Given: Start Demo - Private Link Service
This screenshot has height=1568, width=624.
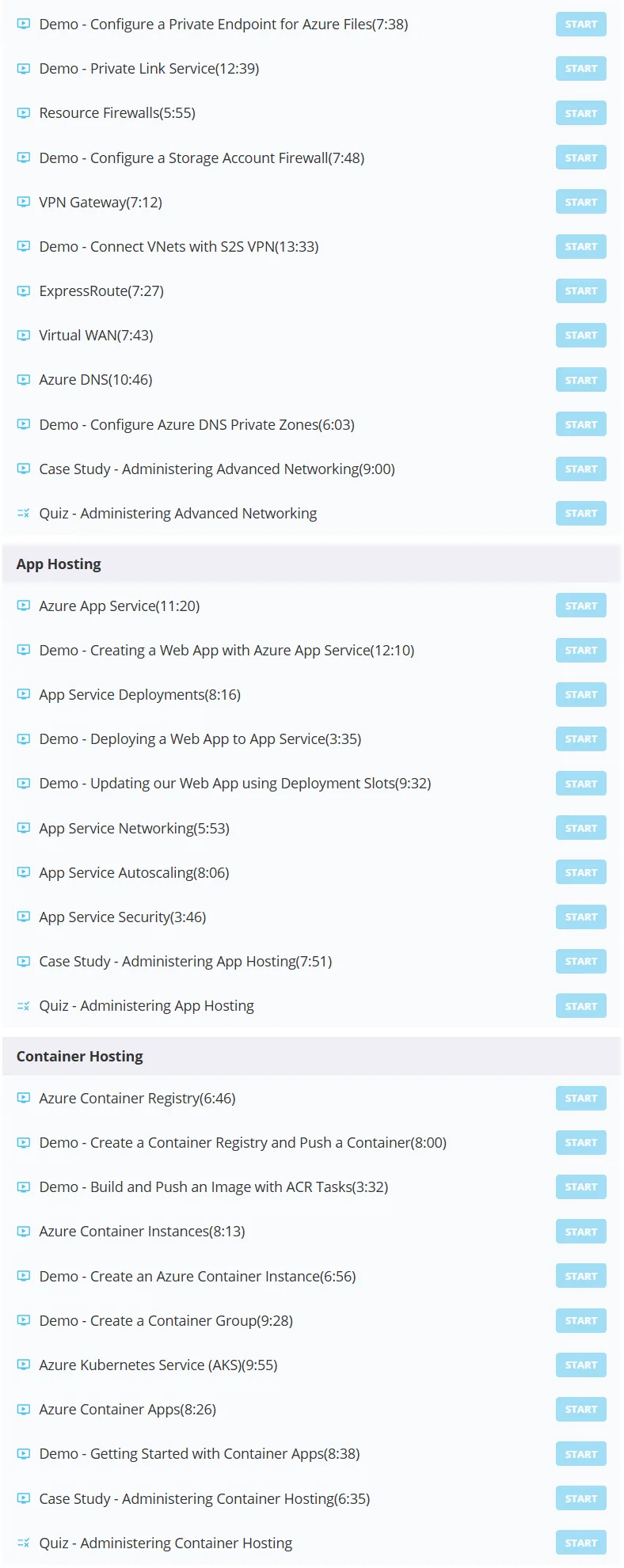Looking at the screenshot, I should coord(581,69).
